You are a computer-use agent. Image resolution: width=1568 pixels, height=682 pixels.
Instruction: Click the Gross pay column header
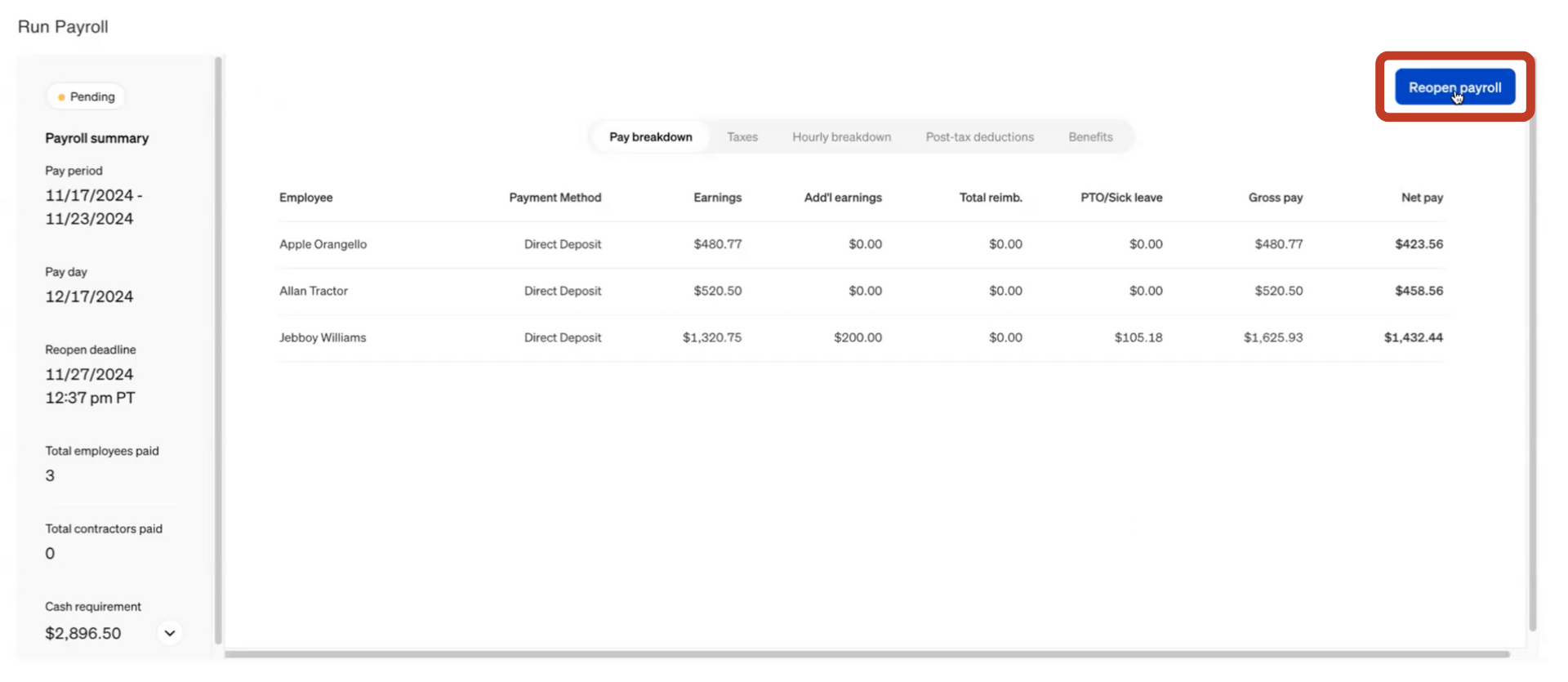(1275, 197)
